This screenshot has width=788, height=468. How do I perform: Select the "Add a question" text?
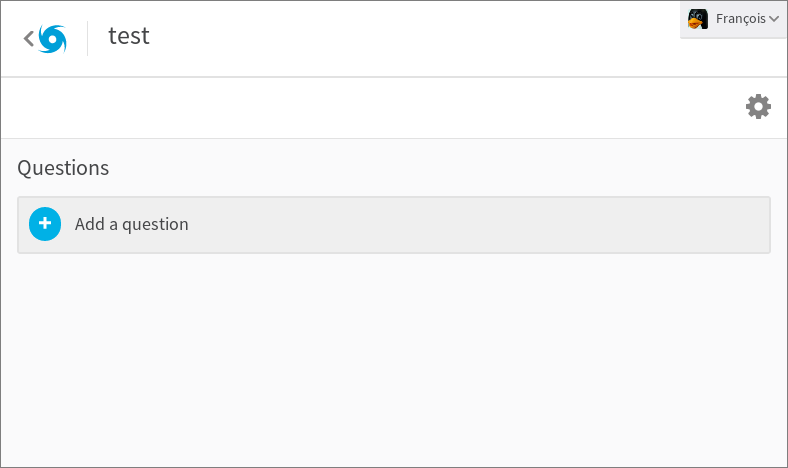132,224
